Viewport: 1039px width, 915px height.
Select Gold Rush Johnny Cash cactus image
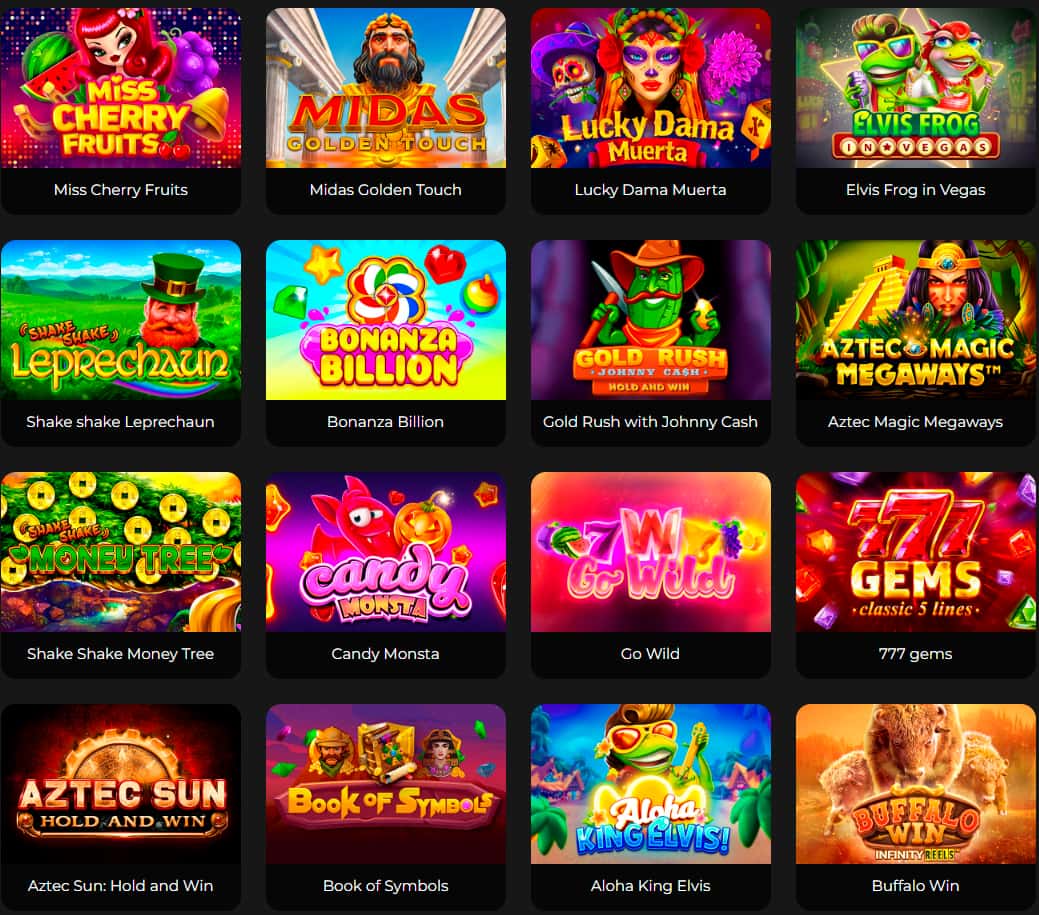tap(651, 320)
